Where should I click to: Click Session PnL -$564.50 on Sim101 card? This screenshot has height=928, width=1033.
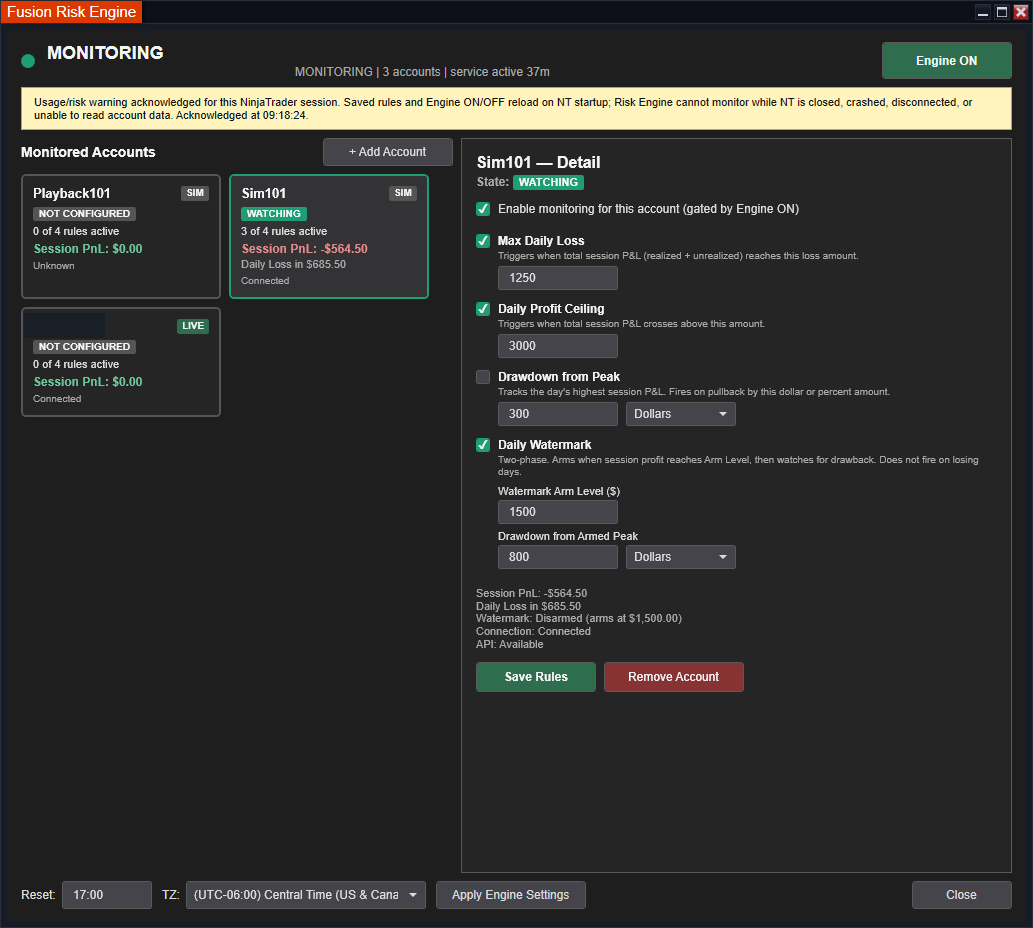point(304,249)
